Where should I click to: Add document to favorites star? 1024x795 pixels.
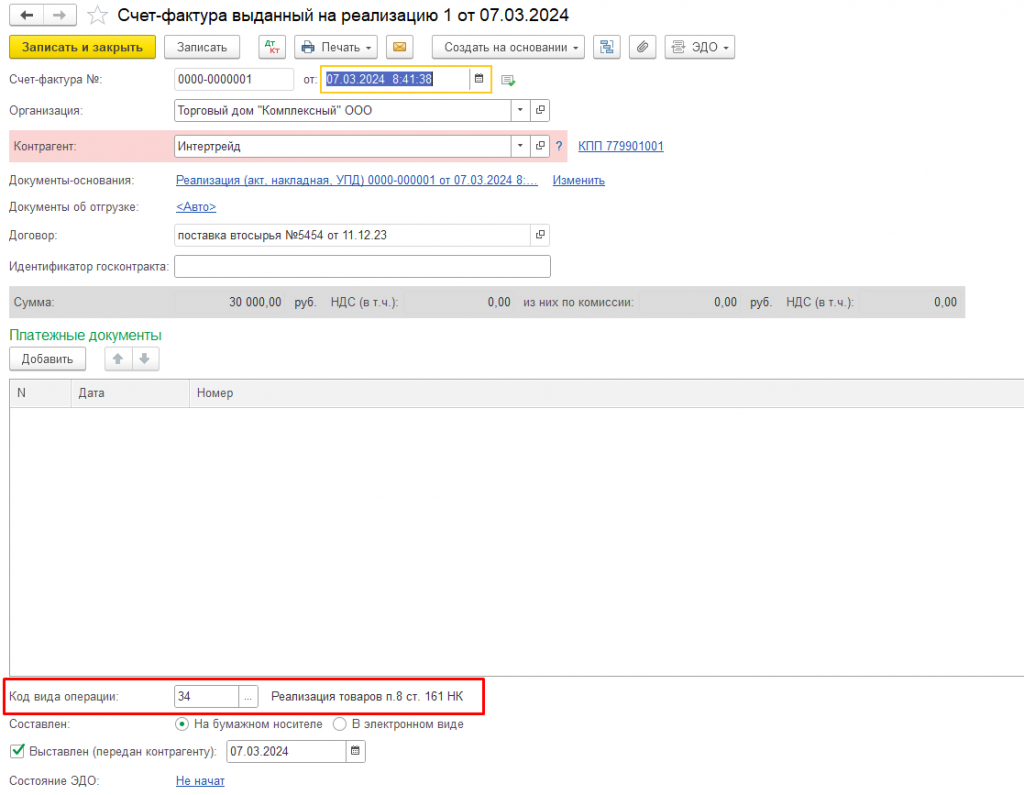[x=97, y=15]
